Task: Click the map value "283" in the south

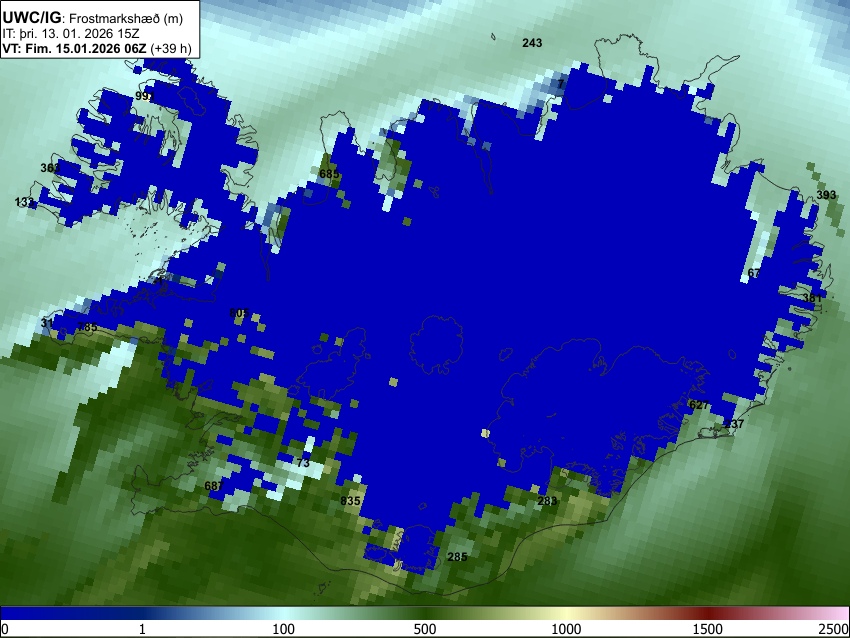Action: click(x=547, y=501)
